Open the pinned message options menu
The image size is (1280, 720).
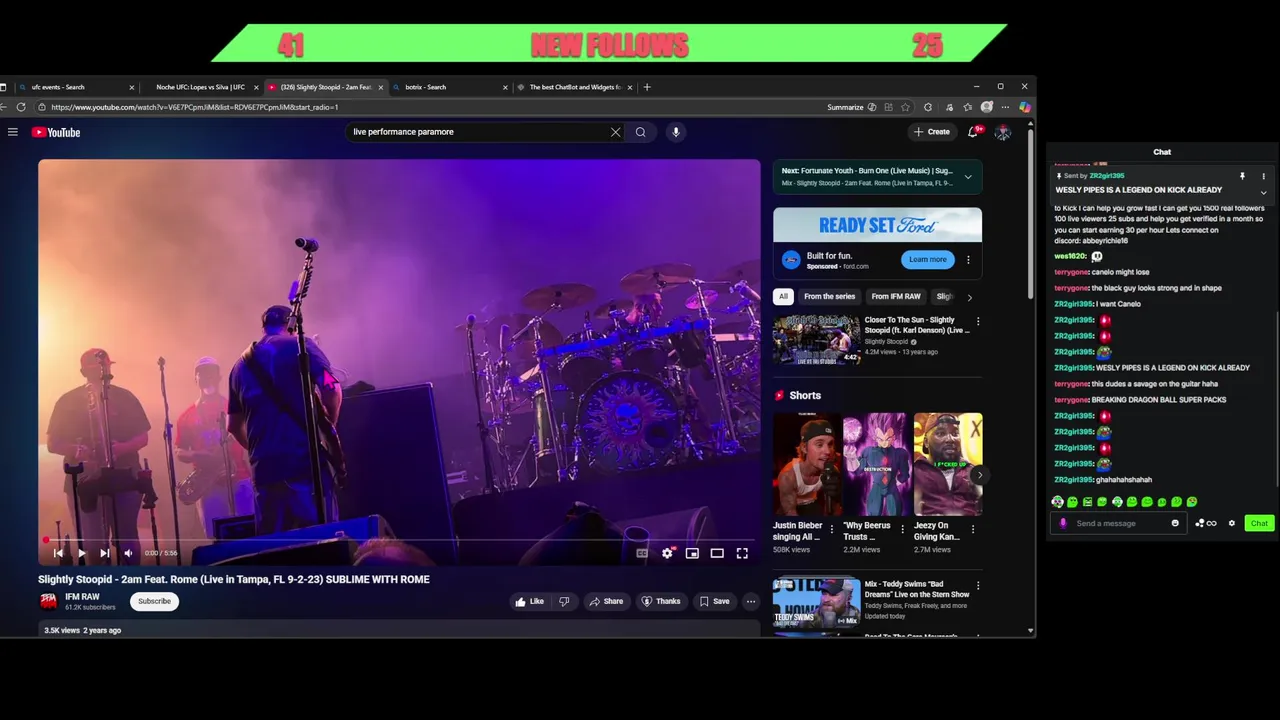[1263, 176]
